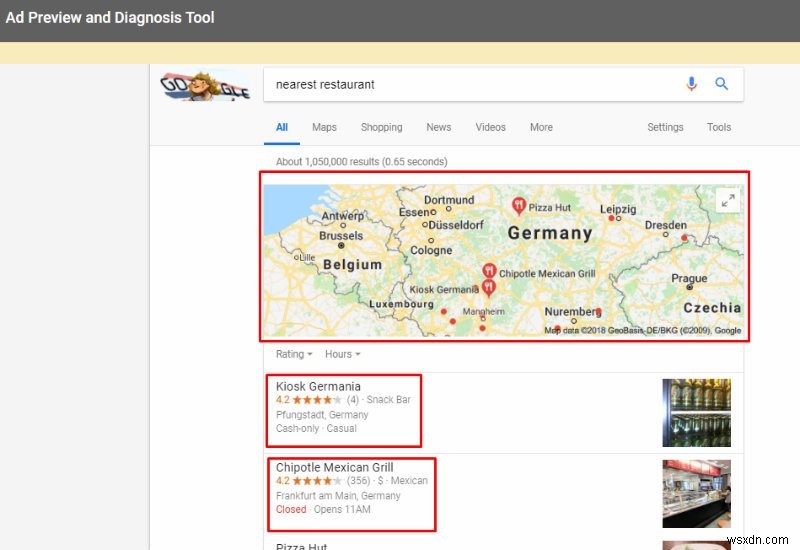
Task: Switch to the News tab
Action: (438, 127)
